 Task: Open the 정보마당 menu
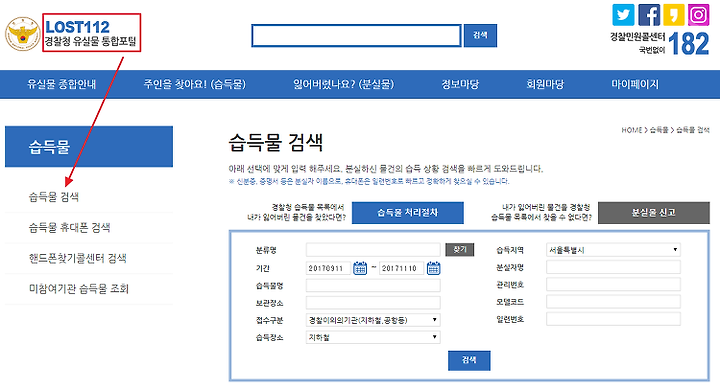pyautogui.click(x=460, y=84)
